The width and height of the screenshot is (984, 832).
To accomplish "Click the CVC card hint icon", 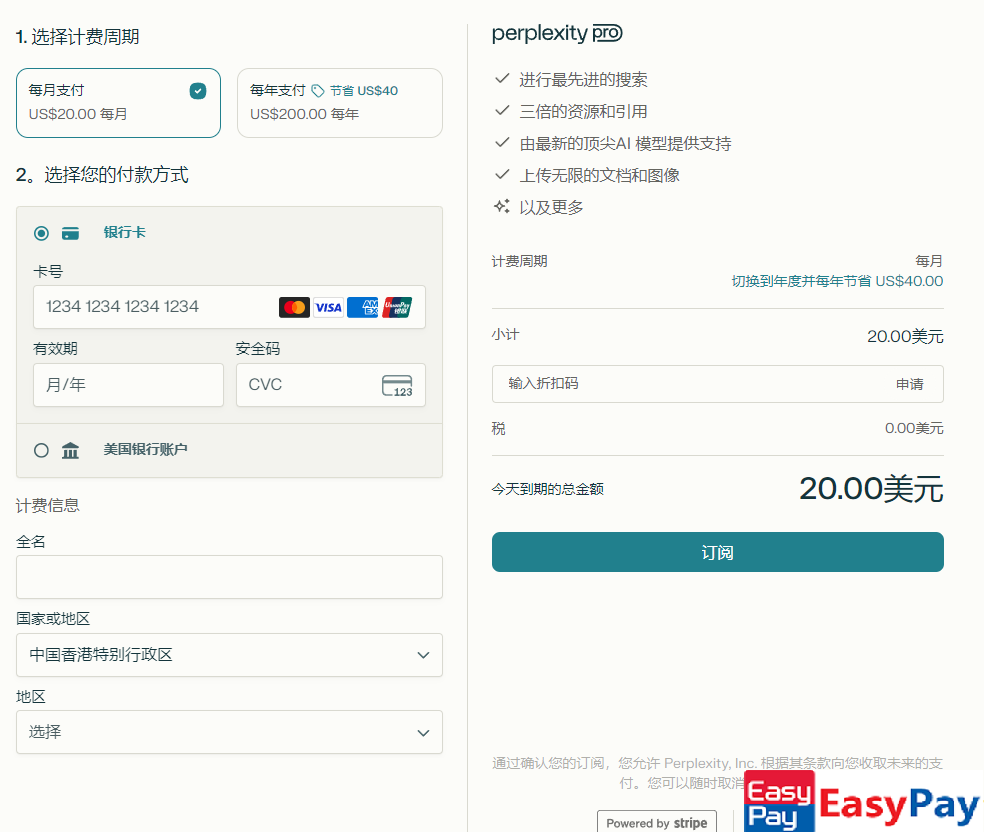I will [x=397, y=385].
